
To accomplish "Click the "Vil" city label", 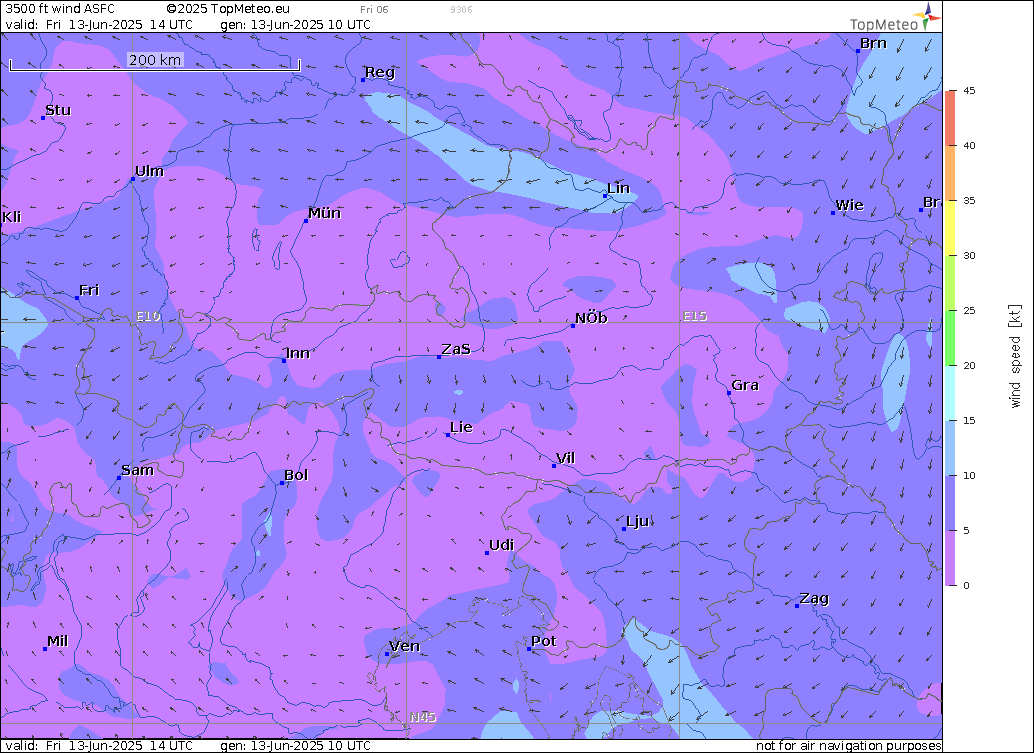I will pos(566,458).
